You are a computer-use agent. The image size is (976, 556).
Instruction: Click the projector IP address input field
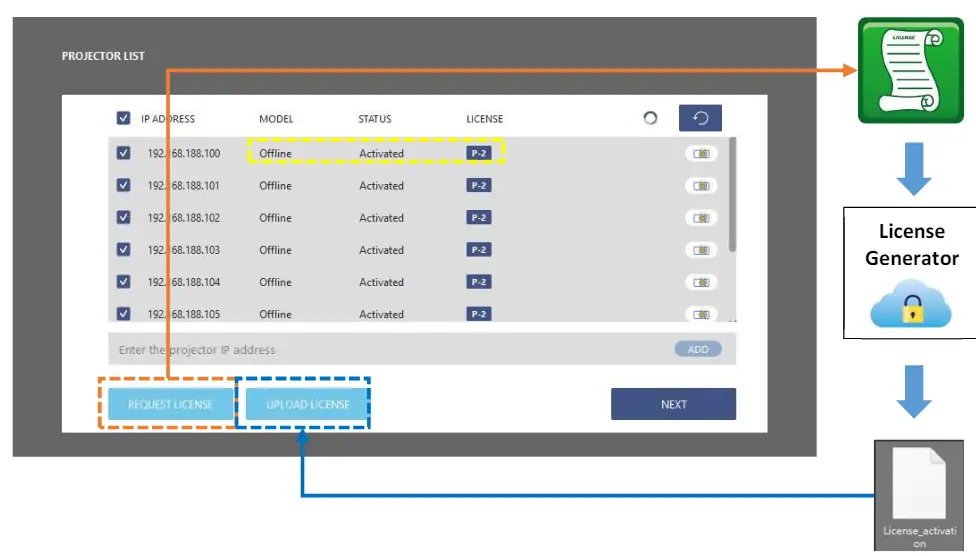380,349
